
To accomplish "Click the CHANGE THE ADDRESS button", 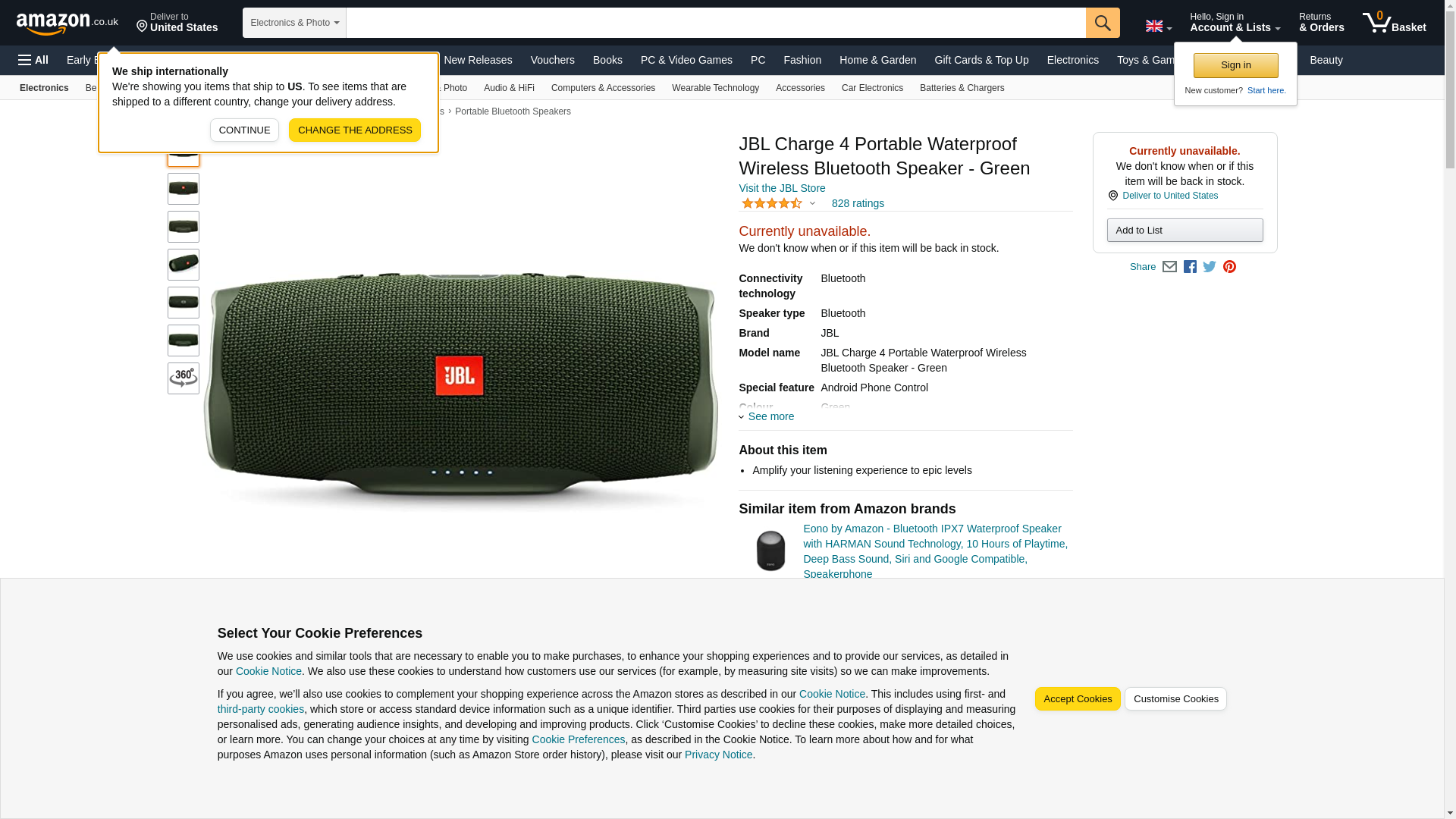I will coord(355,130).
